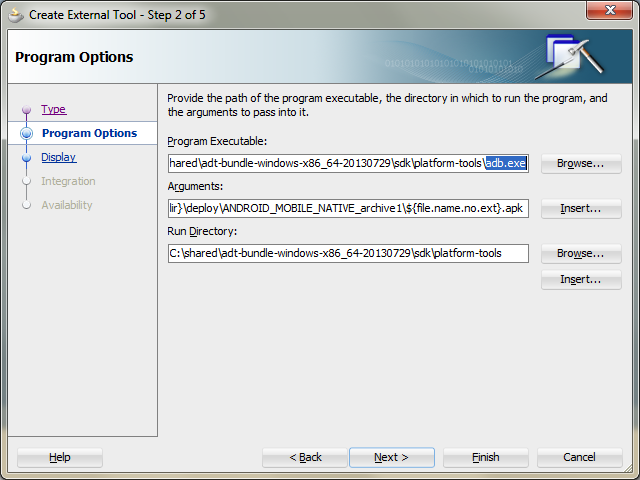Click the instruction text about program executable
The image size is (640, 480).
point(387,105)
